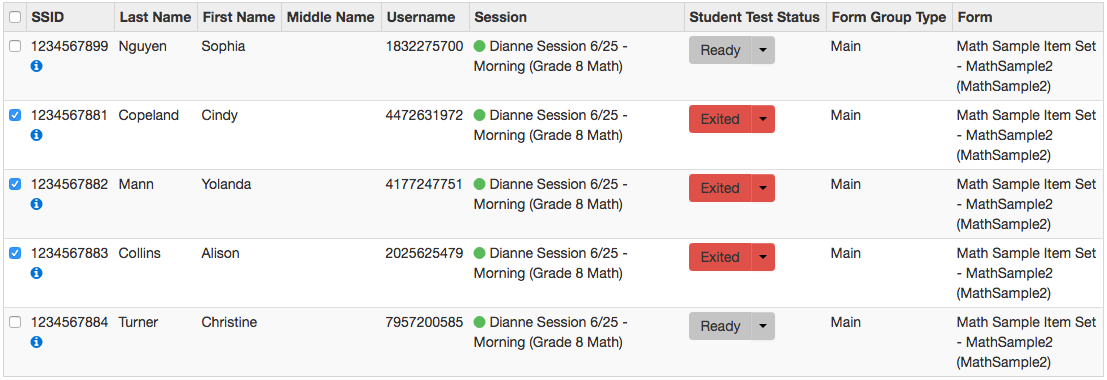1107x380 pixels.
Task: View info icon for Christine Turner
Action: tap(37, 342)
